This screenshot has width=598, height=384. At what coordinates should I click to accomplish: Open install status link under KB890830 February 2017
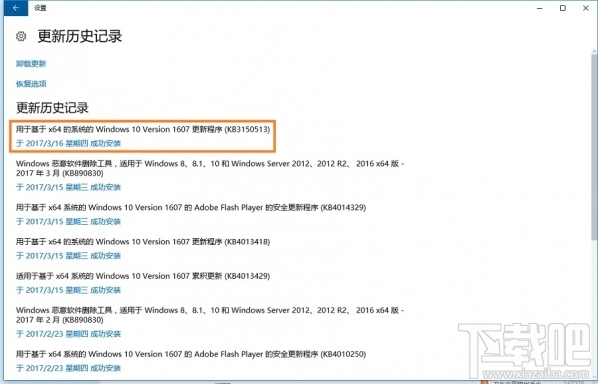(68, 334)
